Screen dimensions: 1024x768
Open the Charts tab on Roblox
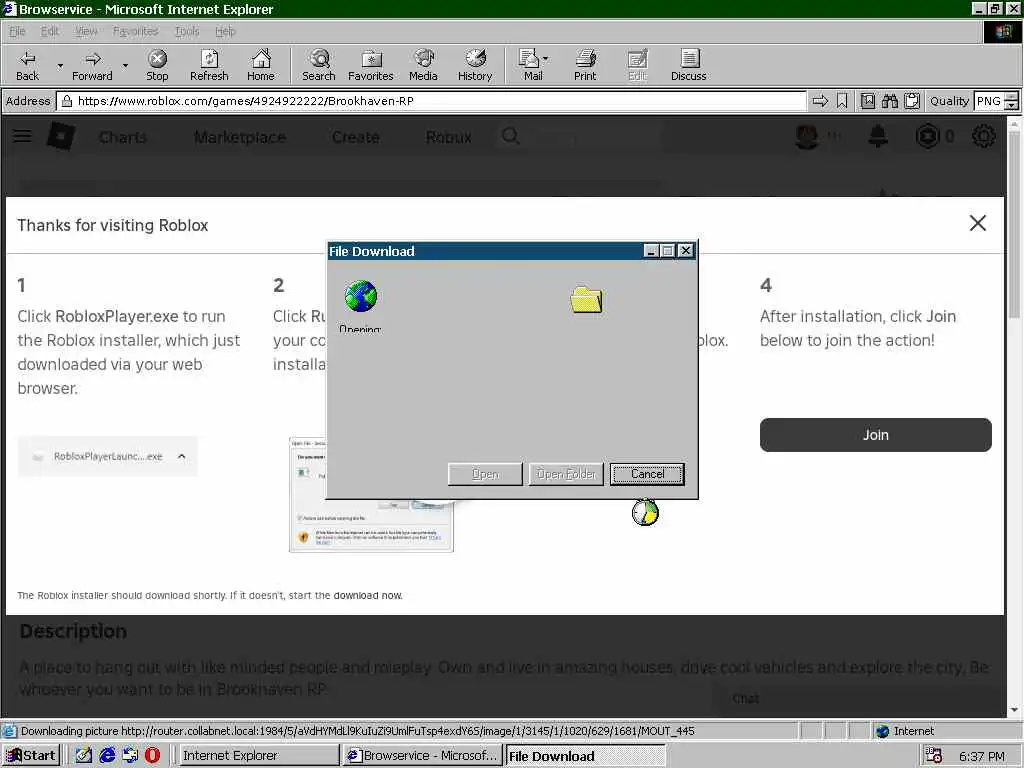(123, 137)
